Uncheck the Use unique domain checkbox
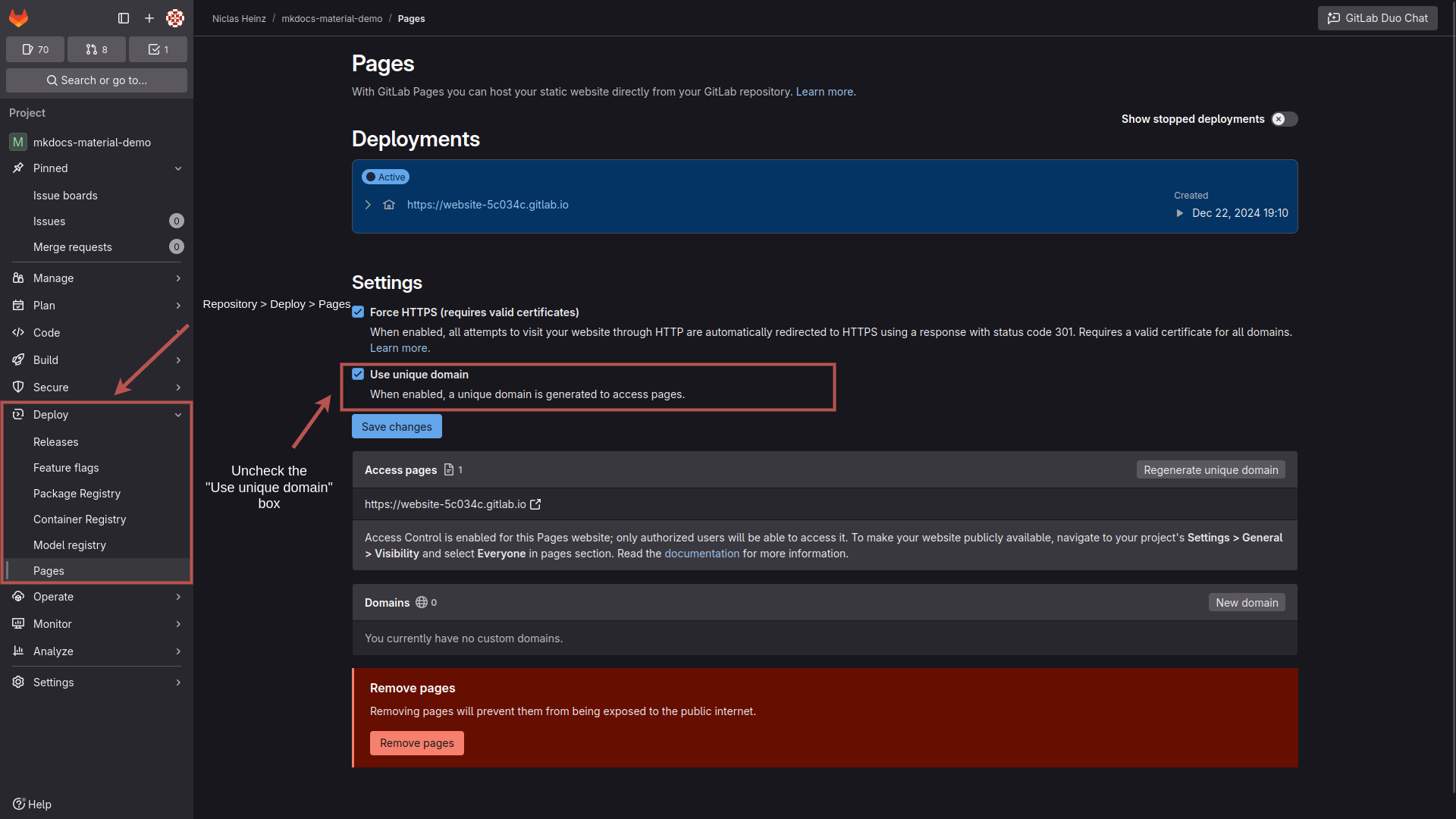This screenshot has width=1456, height=819. coord(358,375)
